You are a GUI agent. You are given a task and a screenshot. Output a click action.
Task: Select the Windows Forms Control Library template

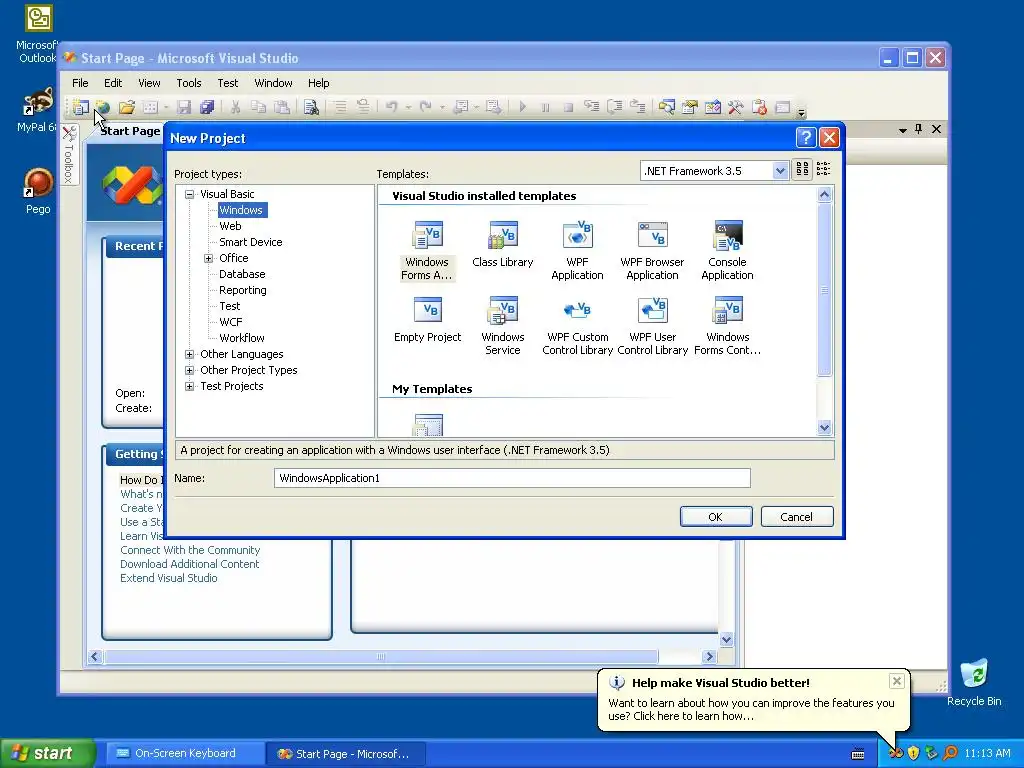coord(728,326)
